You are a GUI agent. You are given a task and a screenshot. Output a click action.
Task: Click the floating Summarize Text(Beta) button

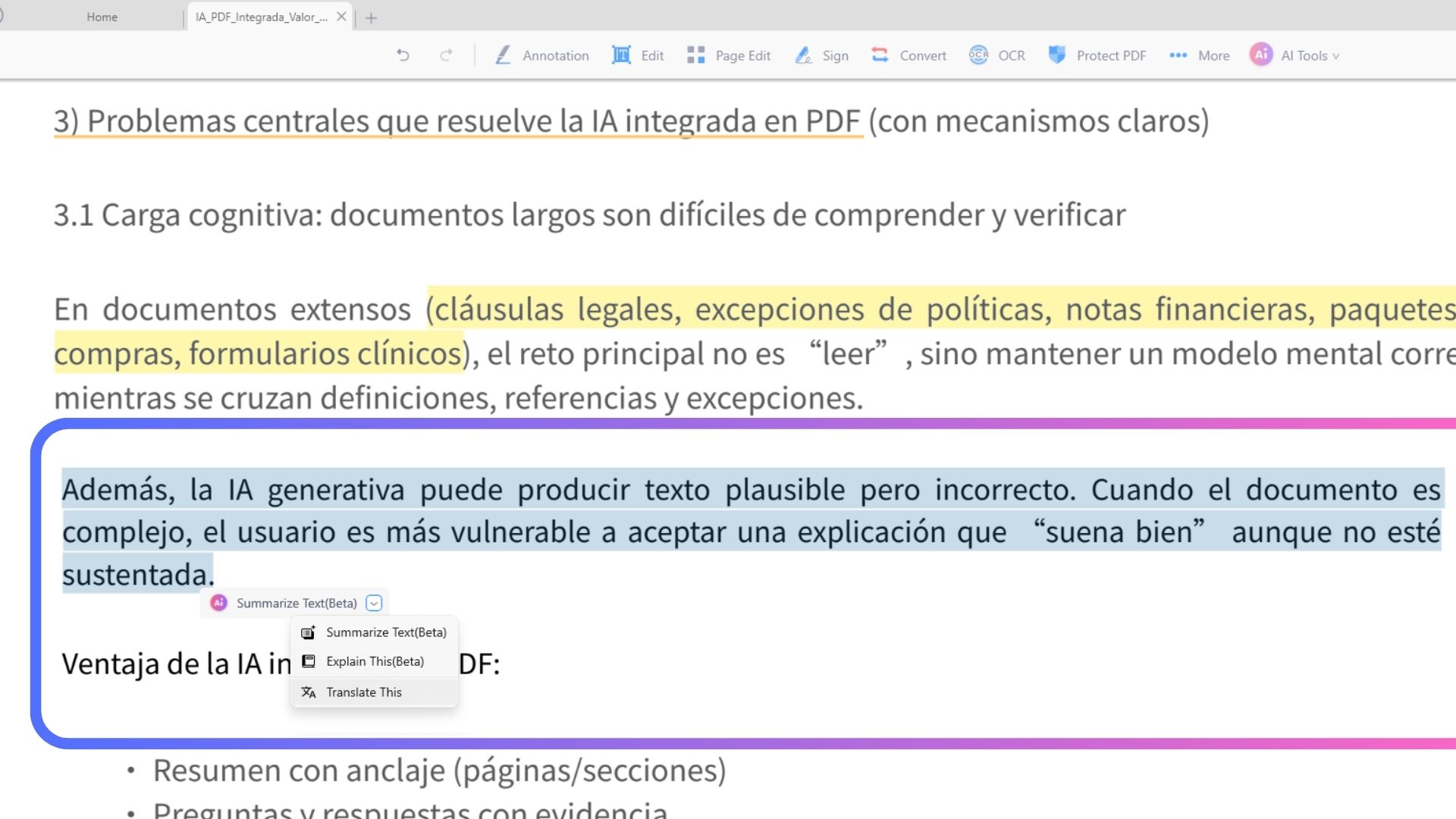285,603
